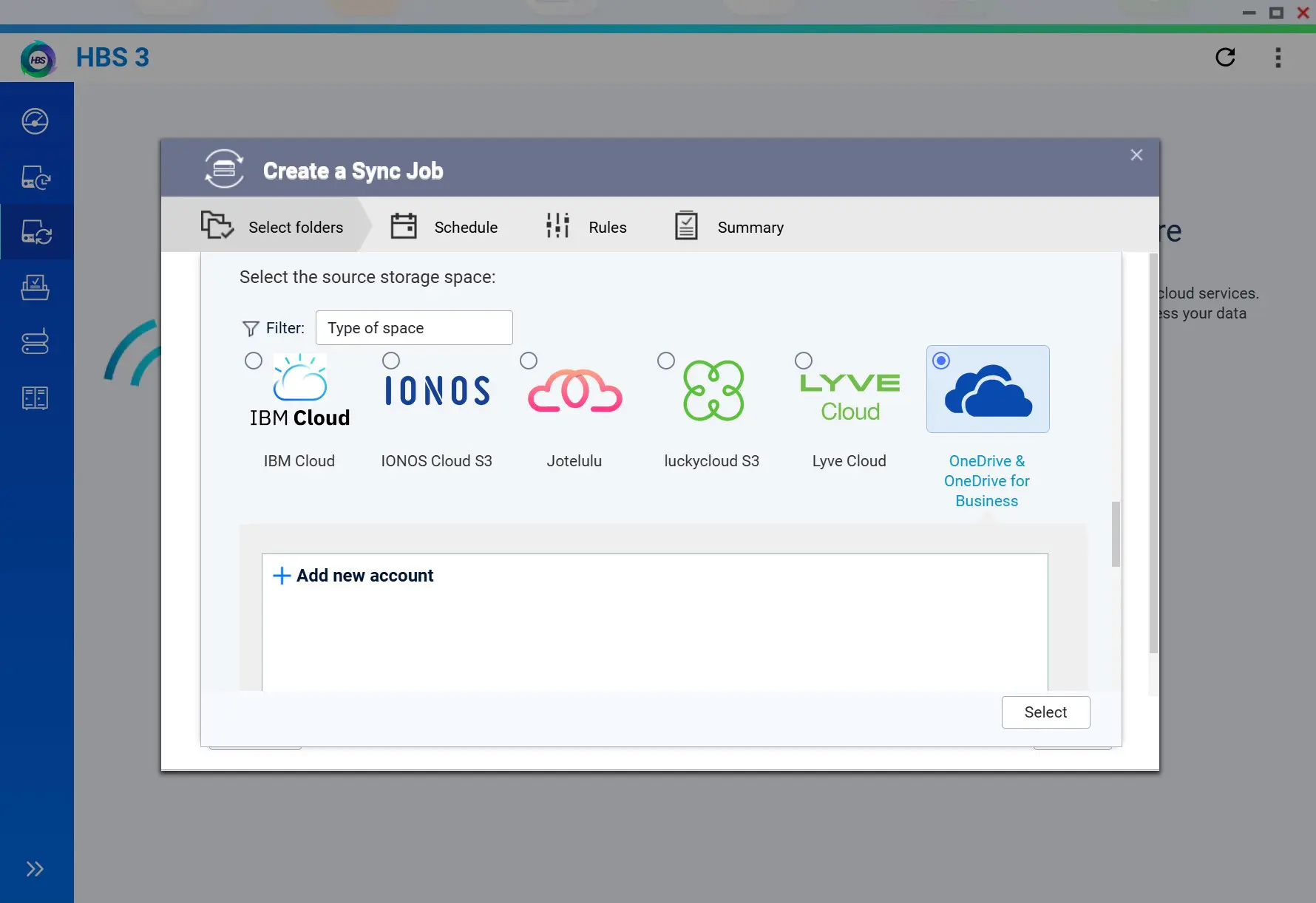Maximize the HBS 3 window
This screenshot has height=903, width=1316.
click(x=1276, y=13)
